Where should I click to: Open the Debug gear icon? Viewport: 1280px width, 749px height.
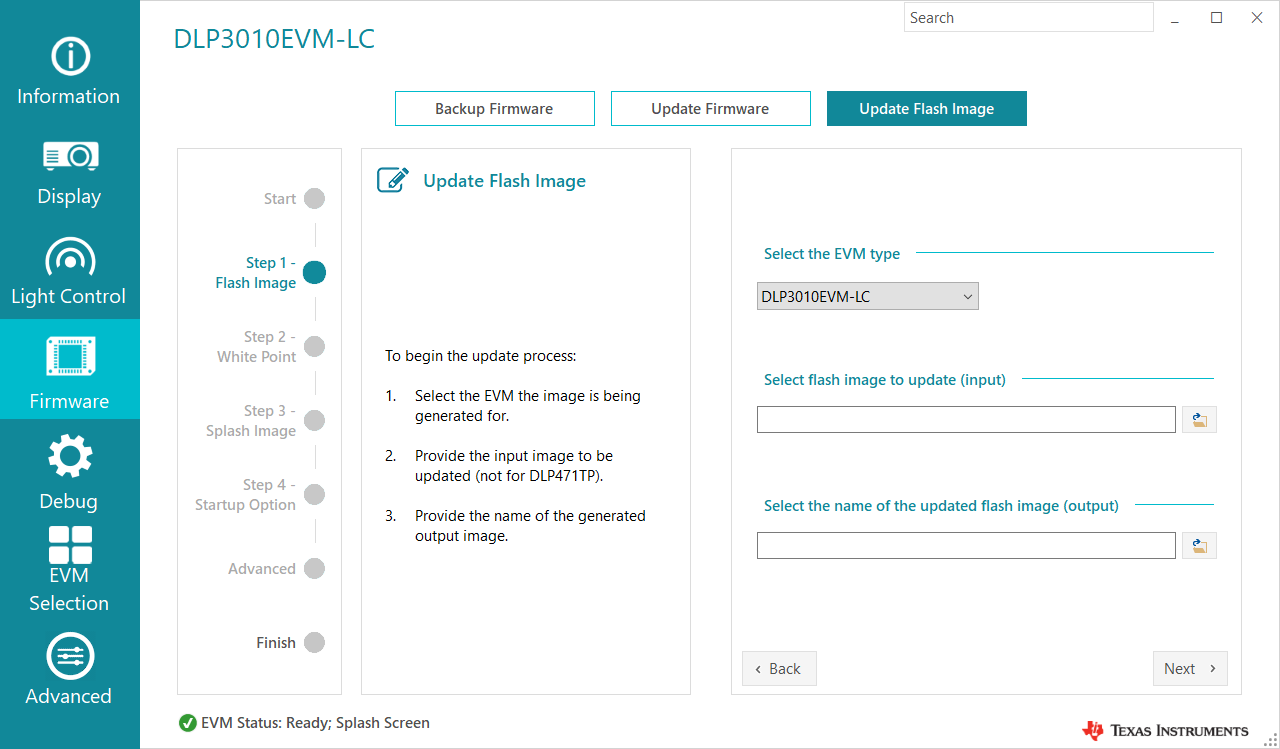coord(70,456)
